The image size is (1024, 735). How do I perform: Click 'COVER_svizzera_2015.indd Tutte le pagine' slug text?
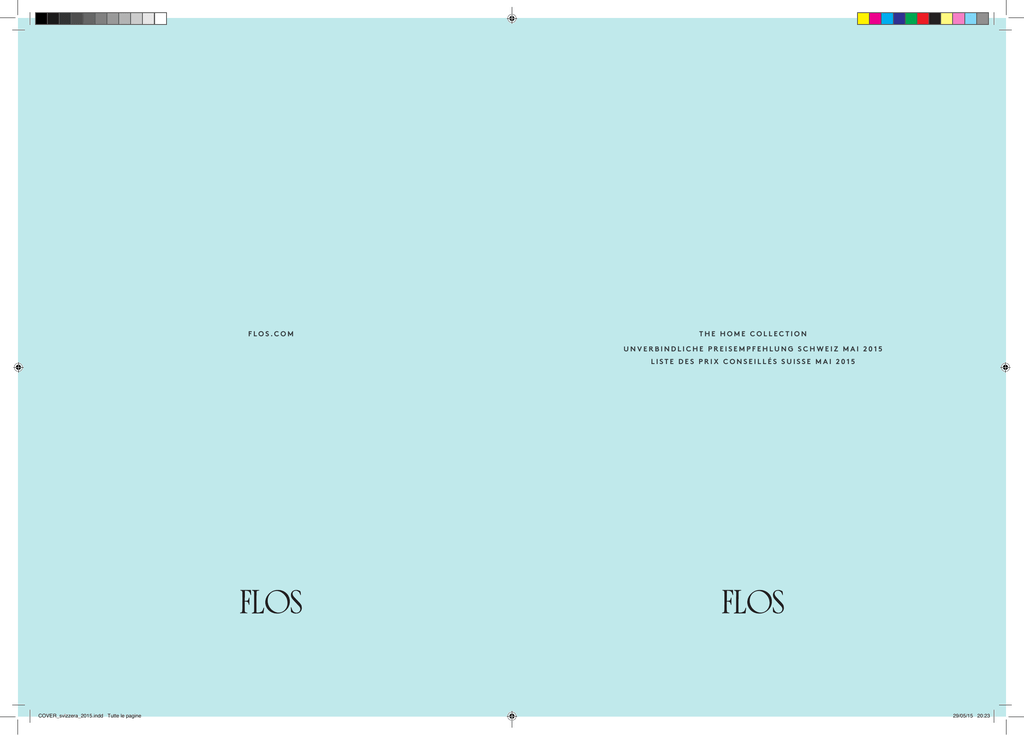click(x=89, y=716)
